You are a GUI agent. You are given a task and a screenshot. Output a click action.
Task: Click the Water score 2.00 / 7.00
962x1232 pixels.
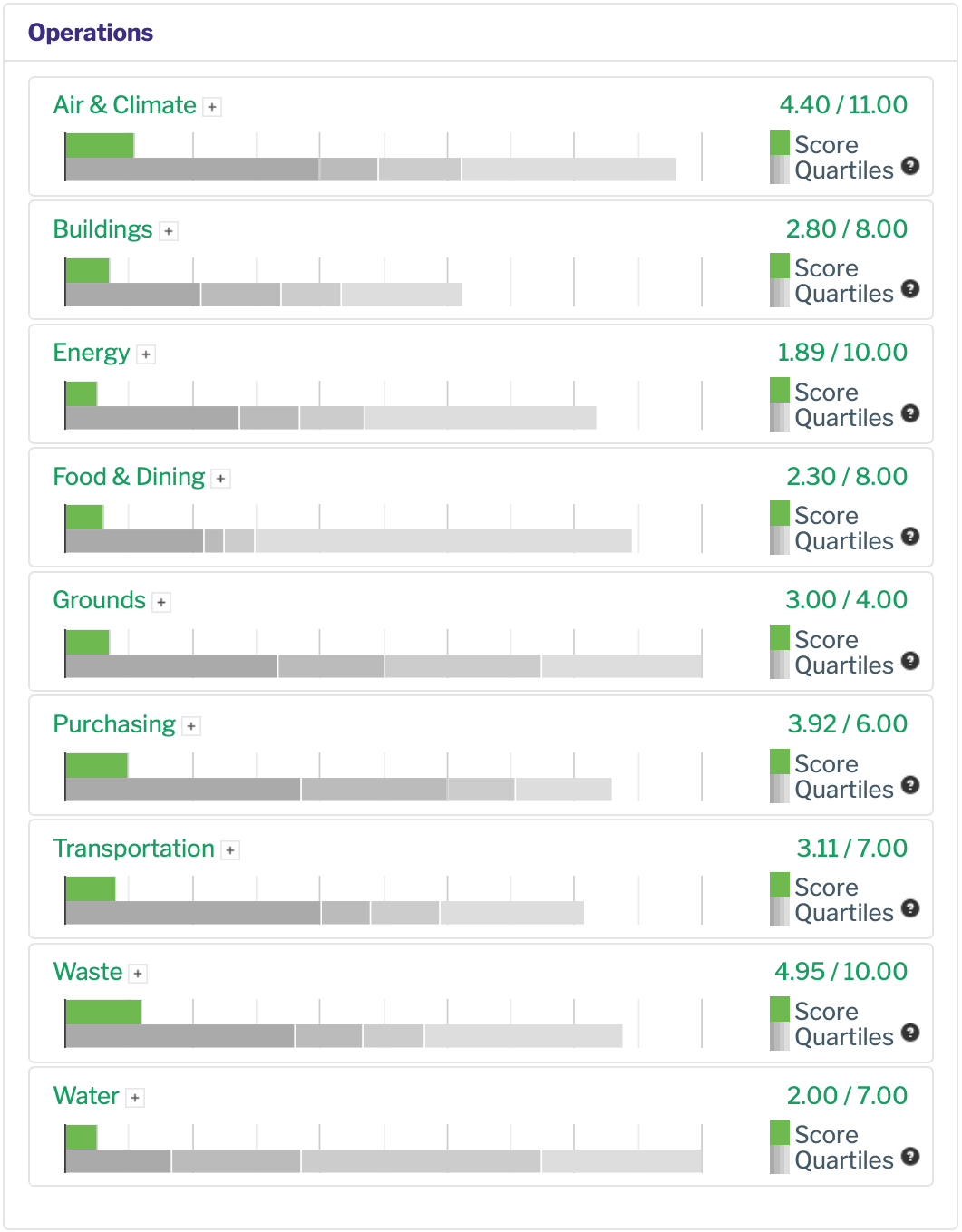click(x=846, y=1096)
